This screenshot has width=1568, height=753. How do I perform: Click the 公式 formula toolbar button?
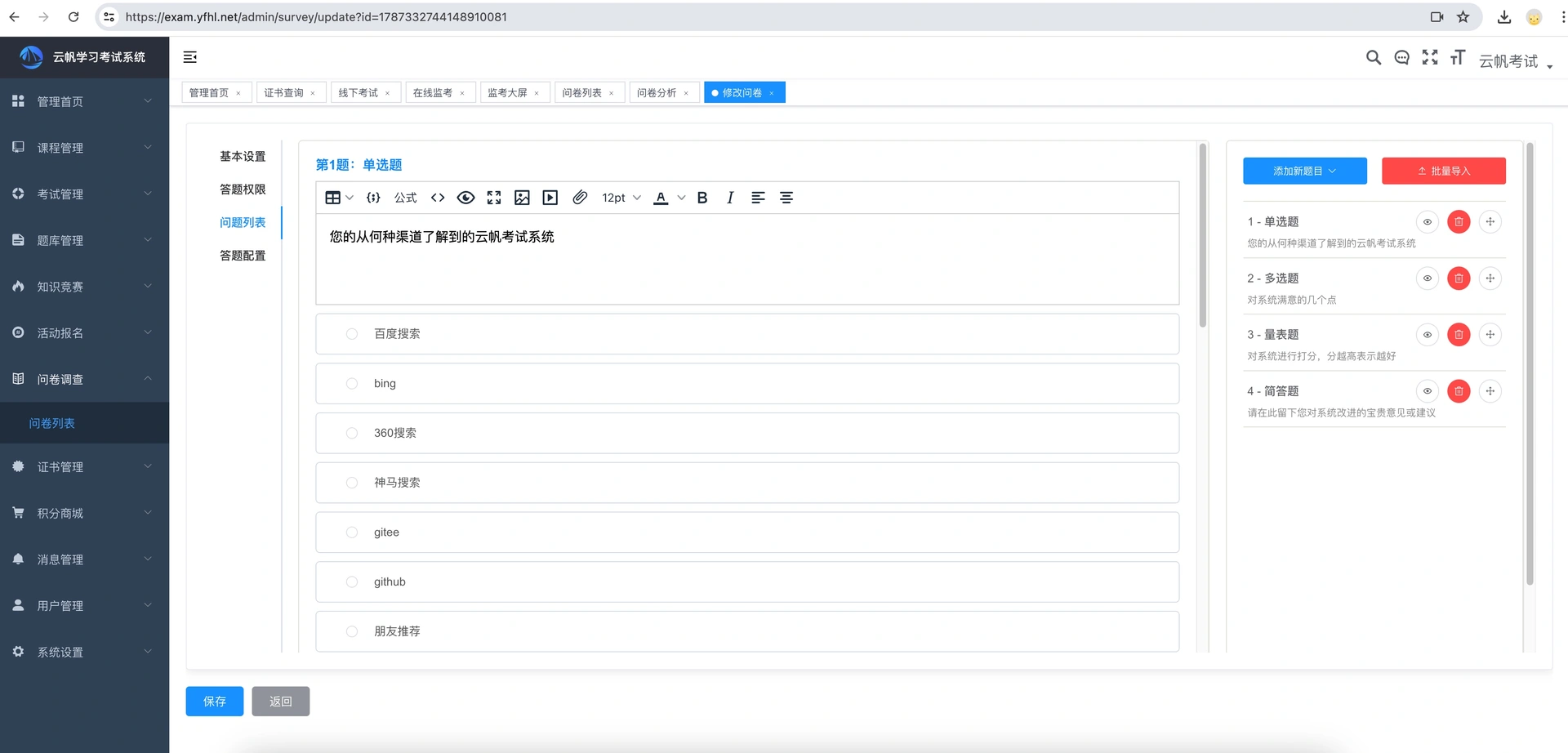[405, 198]
